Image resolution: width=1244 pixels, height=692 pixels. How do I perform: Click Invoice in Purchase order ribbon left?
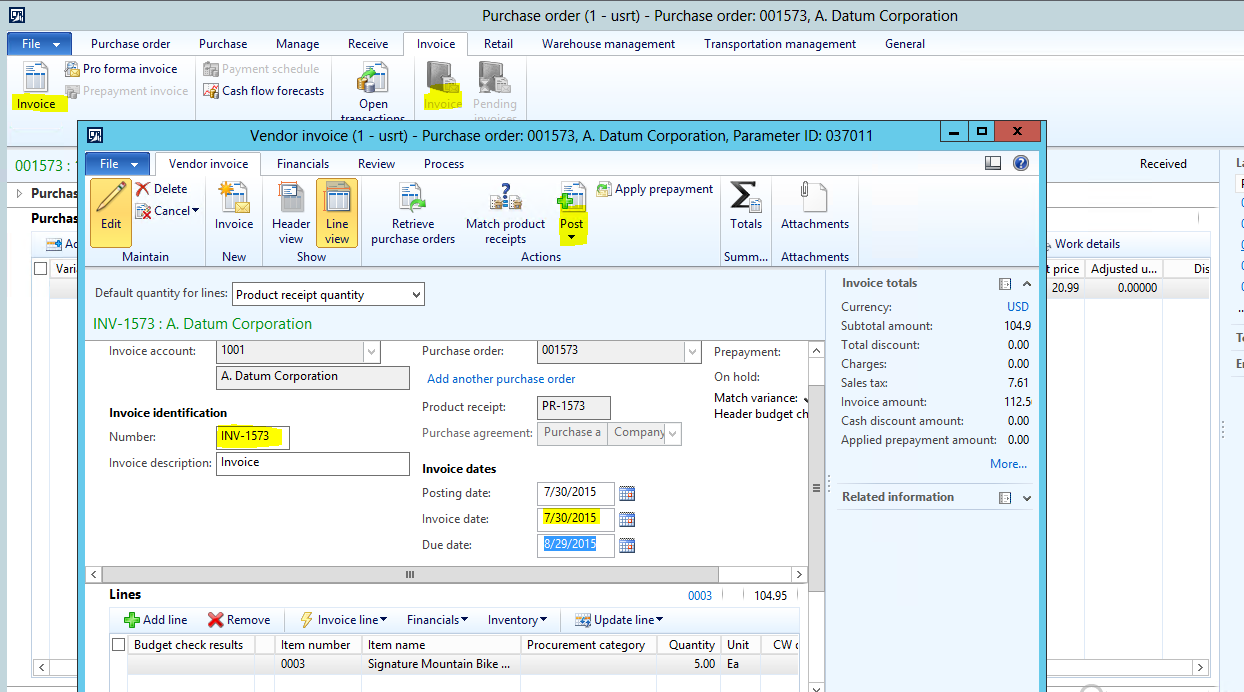pyautogui.click(x=36, y=88)
